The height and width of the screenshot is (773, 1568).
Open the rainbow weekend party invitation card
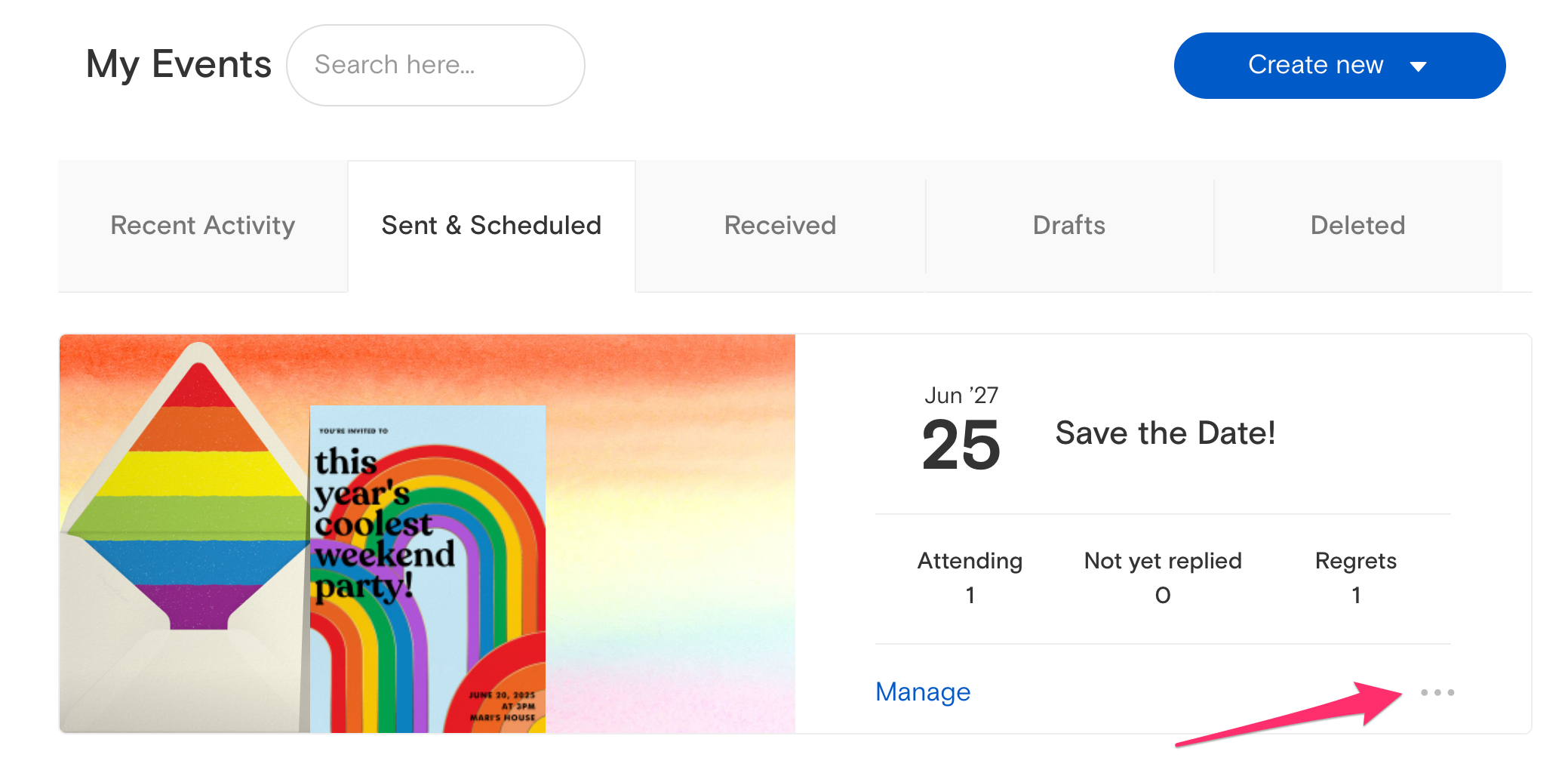click(x=428, y=569)
